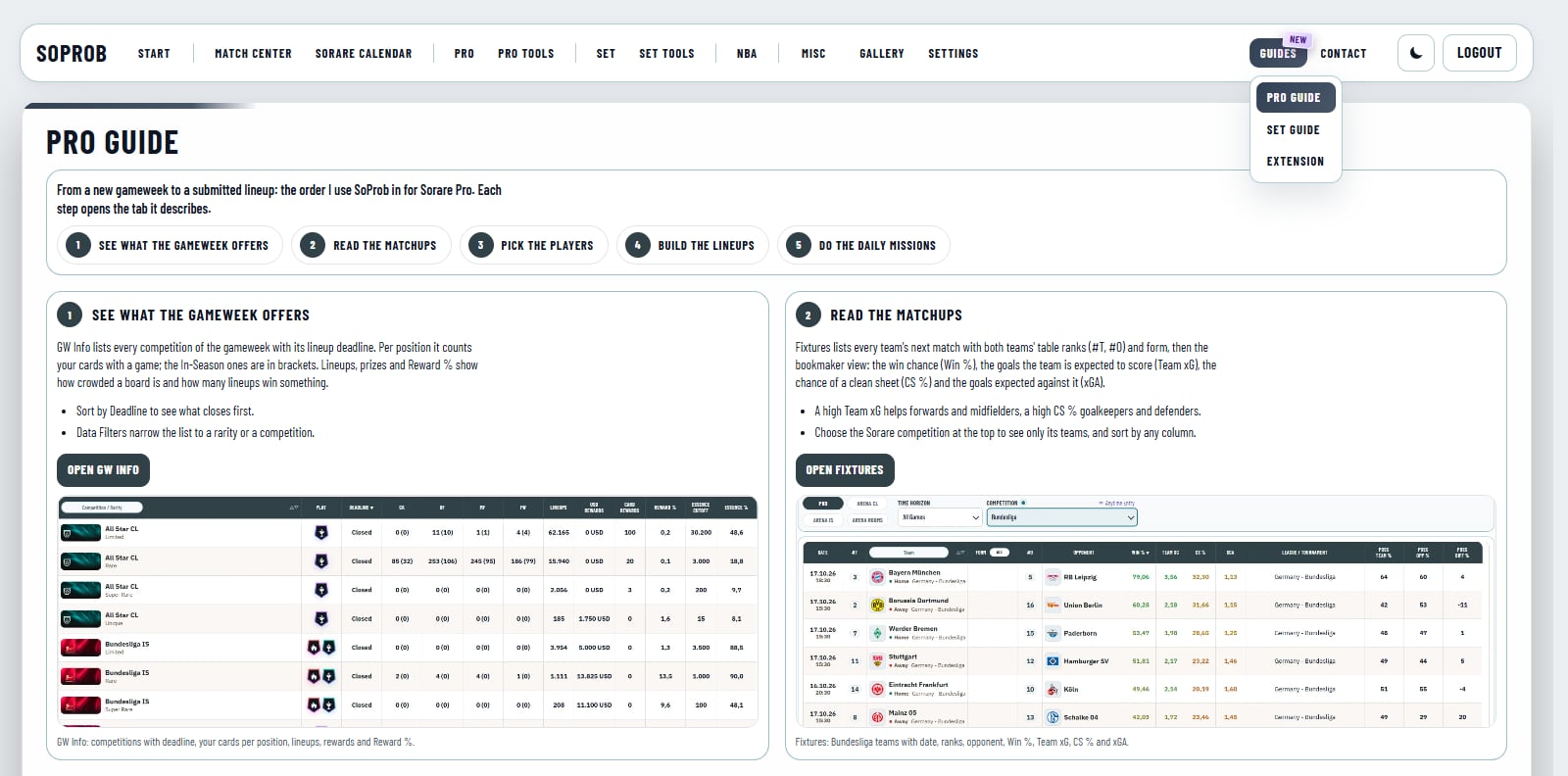The image size is (1568, 776).
Task: Open the CONTACT page
Action: click(x=1344, y=53)
